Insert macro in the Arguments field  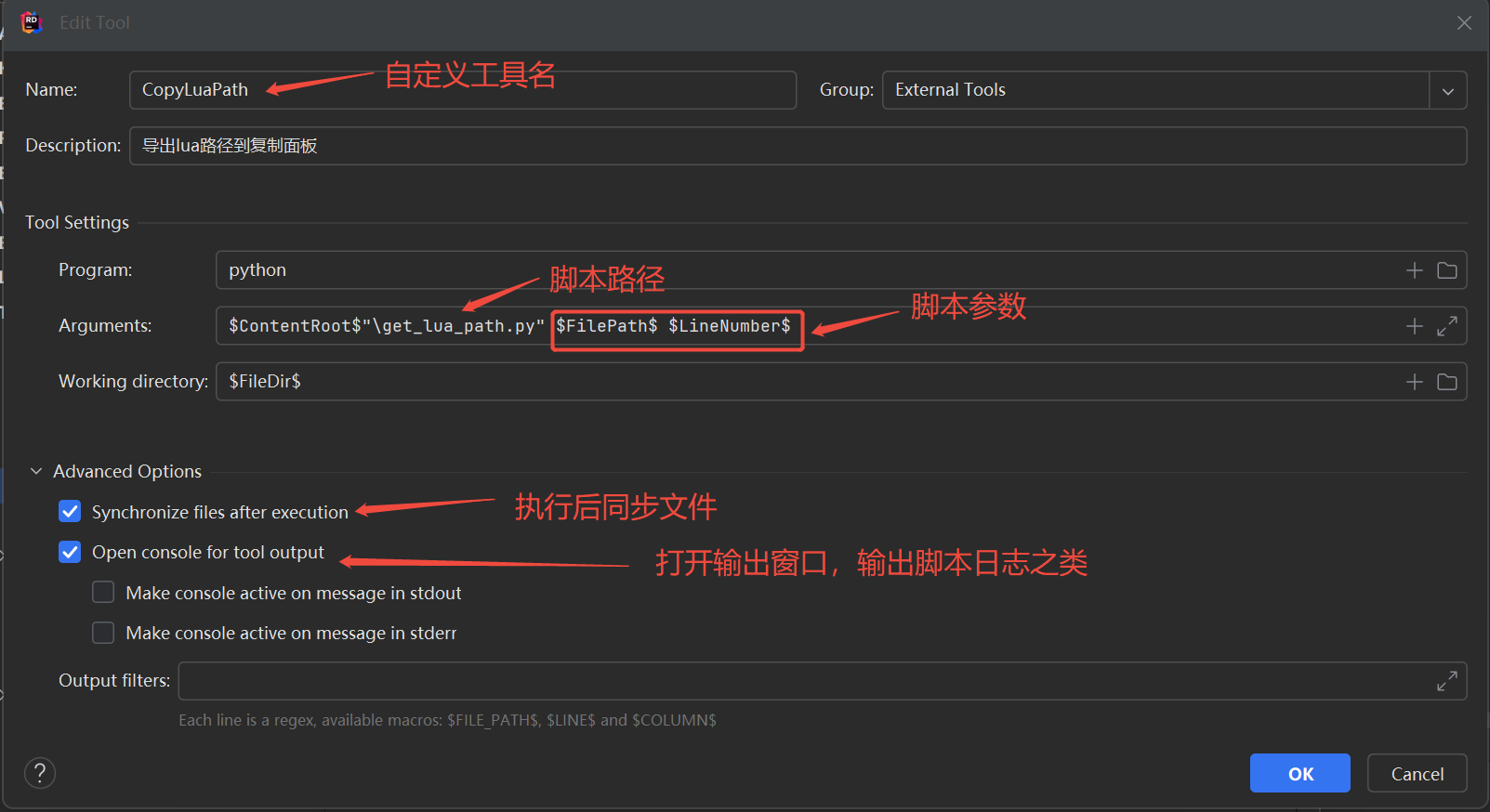coord(1414,326)
